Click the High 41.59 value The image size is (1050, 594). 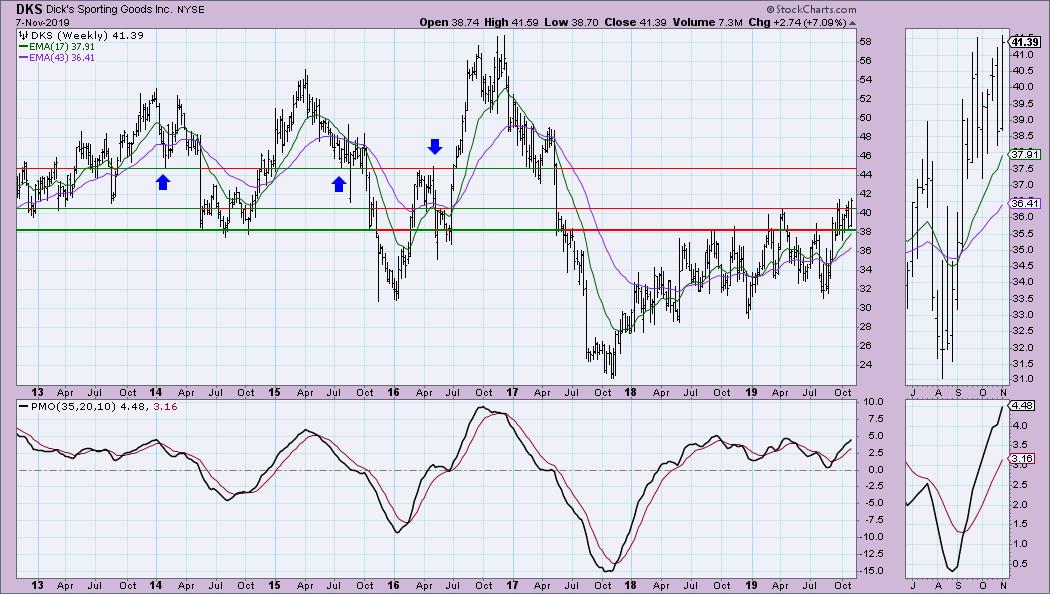pyautogui.click(x=512, y=22)
